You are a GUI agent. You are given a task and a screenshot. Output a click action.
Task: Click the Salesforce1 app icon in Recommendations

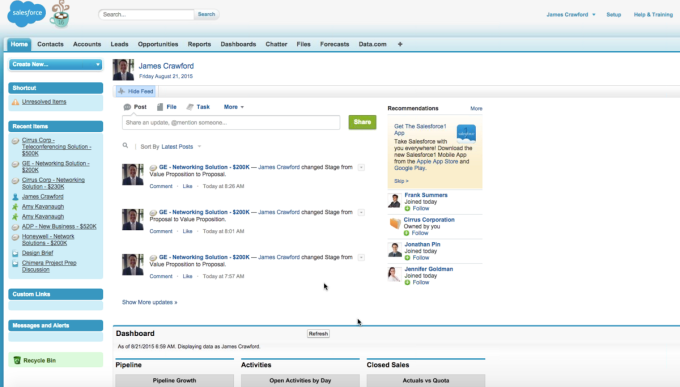pyautogui.click(x=466, y=134)
